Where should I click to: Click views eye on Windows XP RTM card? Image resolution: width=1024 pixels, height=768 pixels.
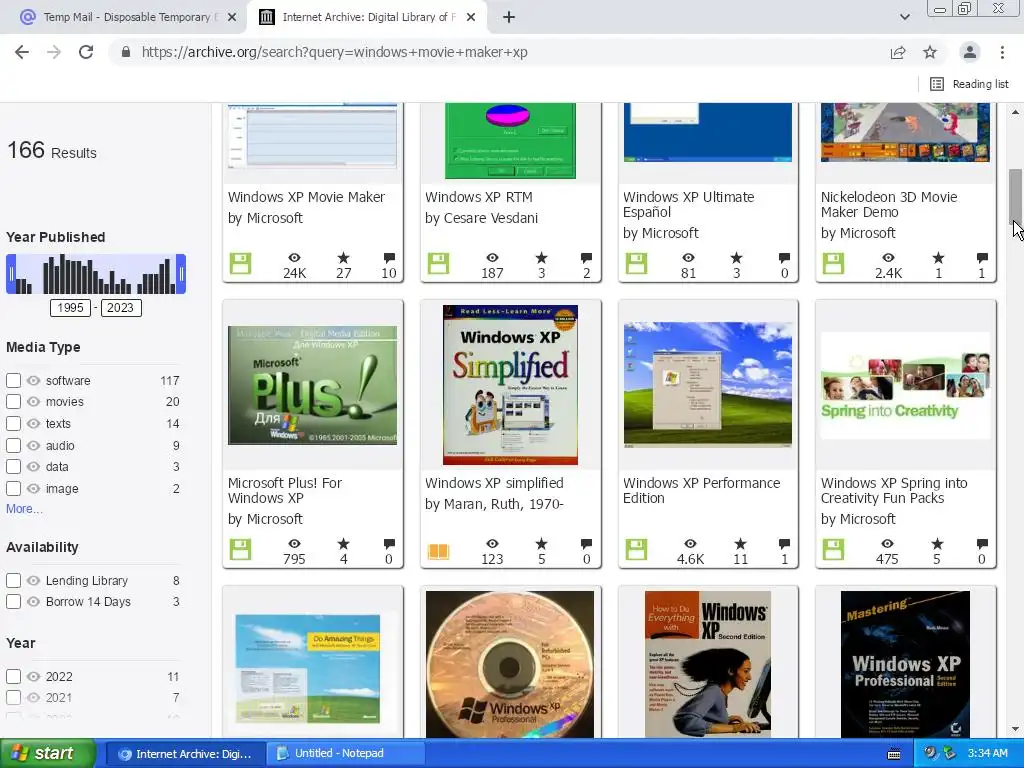click(x=492, y=258)
